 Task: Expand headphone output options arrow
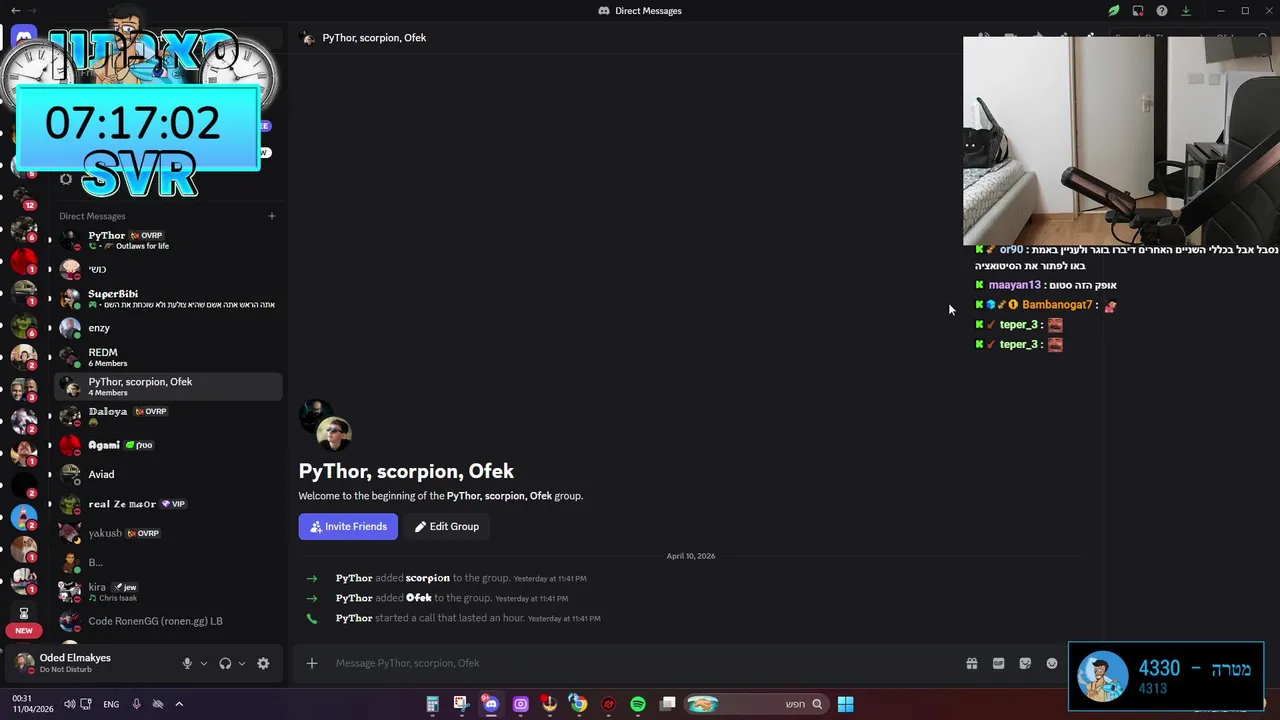242,663
